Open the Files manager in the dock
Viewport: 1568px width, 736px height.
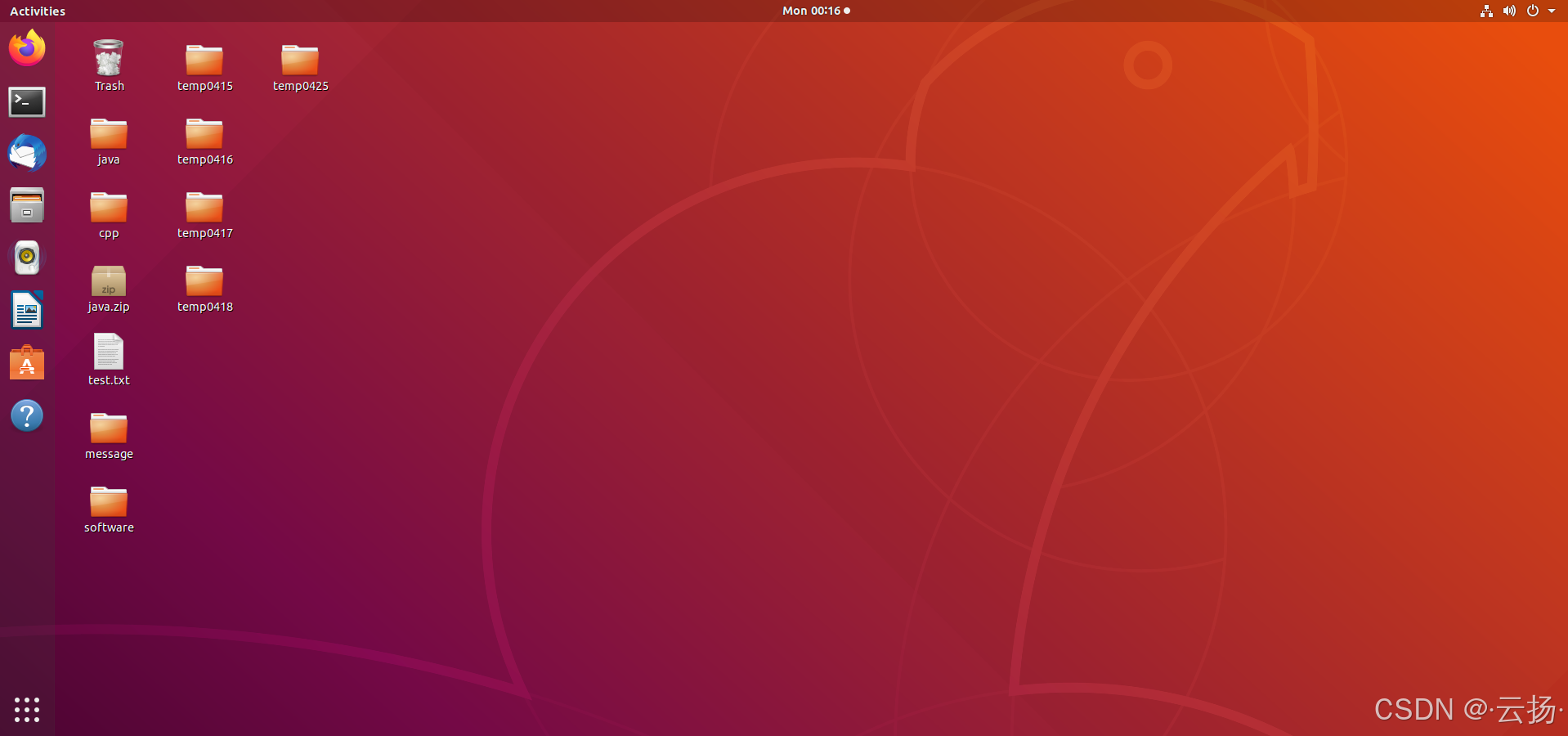[27, 205]
